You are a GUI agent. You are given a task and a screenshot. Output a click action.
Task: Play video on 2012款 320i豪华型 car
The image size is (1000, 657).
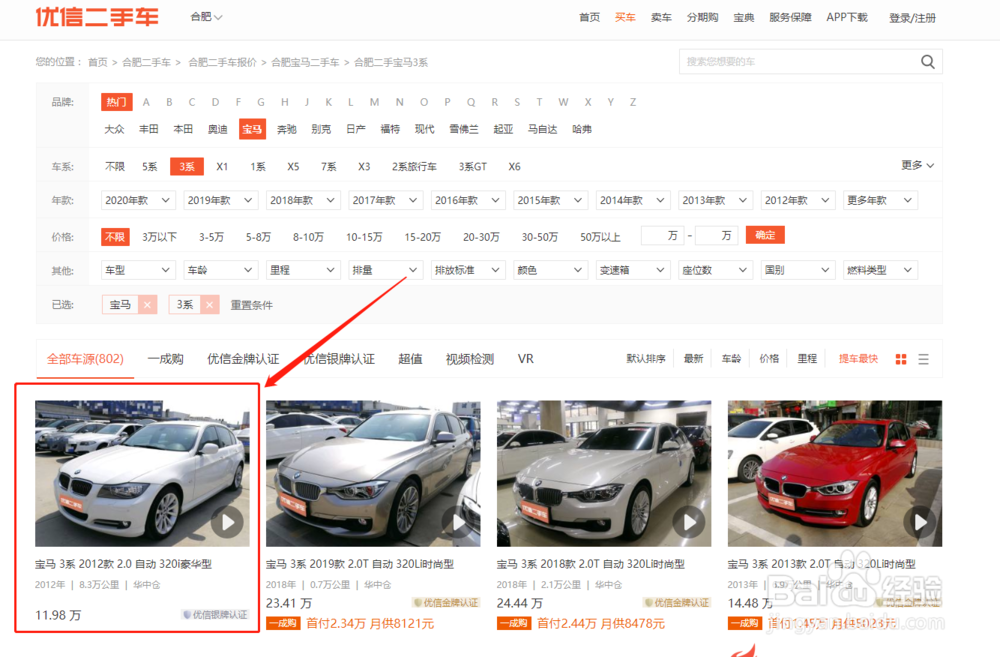(227, 522)
